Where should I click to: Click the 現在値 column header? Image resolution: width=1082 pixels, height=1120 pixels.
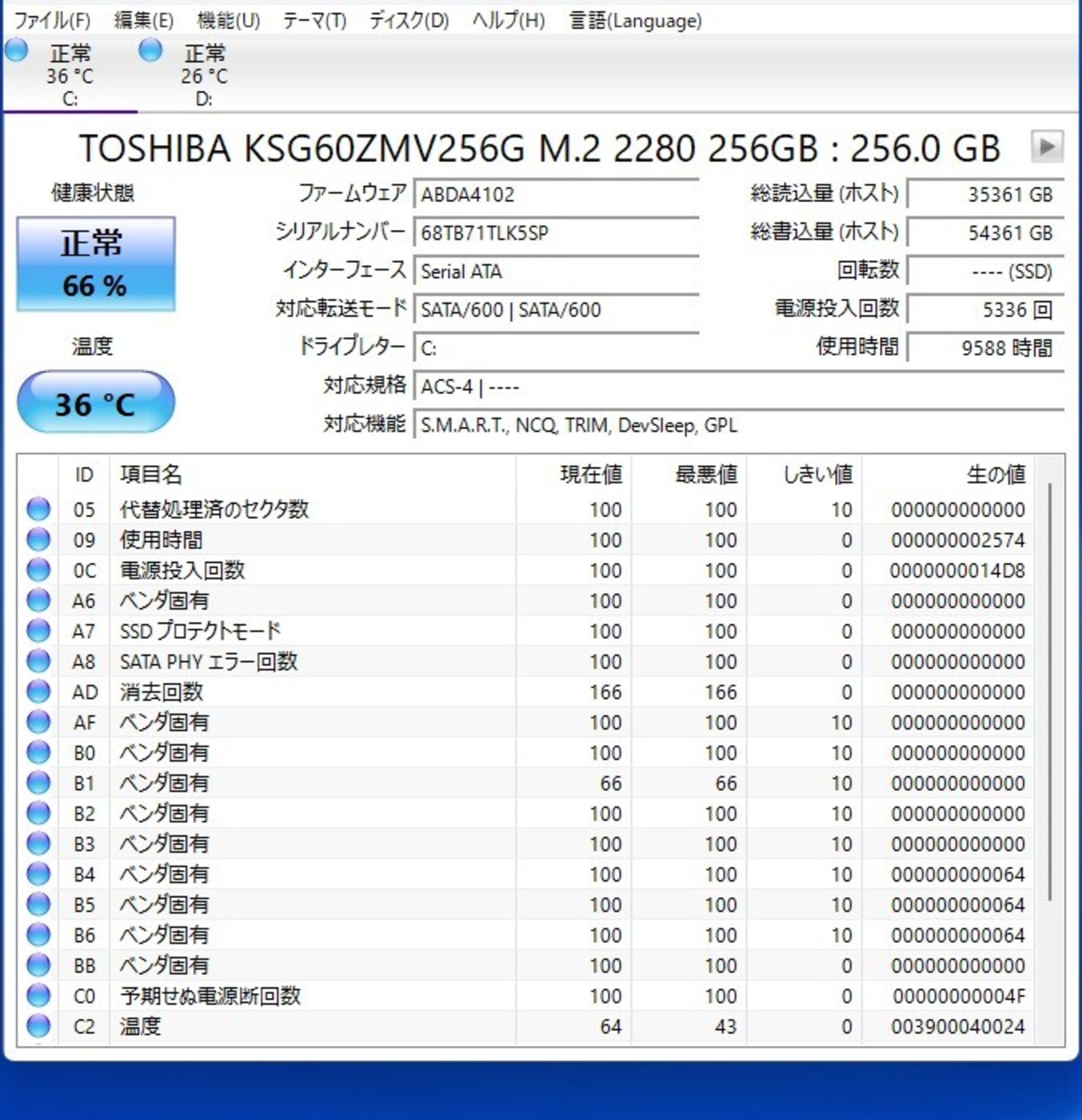pyautogui.click(x=573, y=474)
